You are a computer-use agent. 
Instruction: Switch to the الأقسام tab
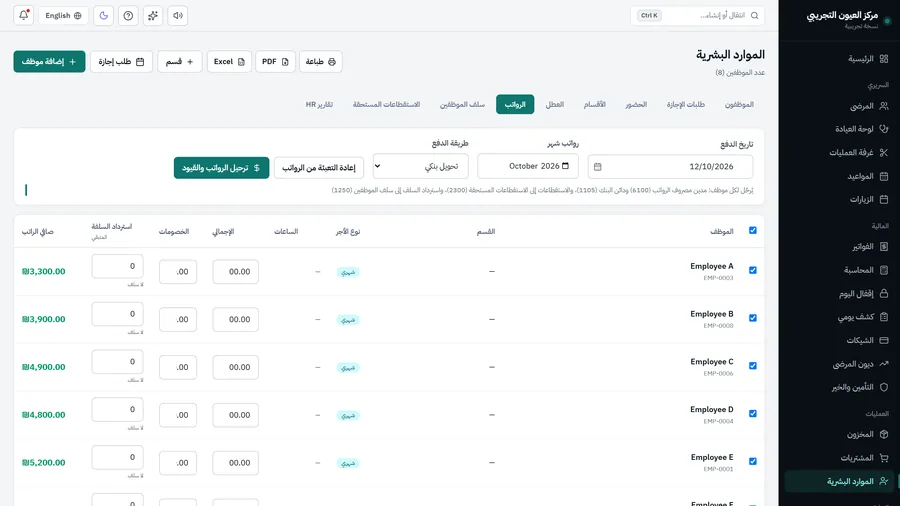coord(594,104)
